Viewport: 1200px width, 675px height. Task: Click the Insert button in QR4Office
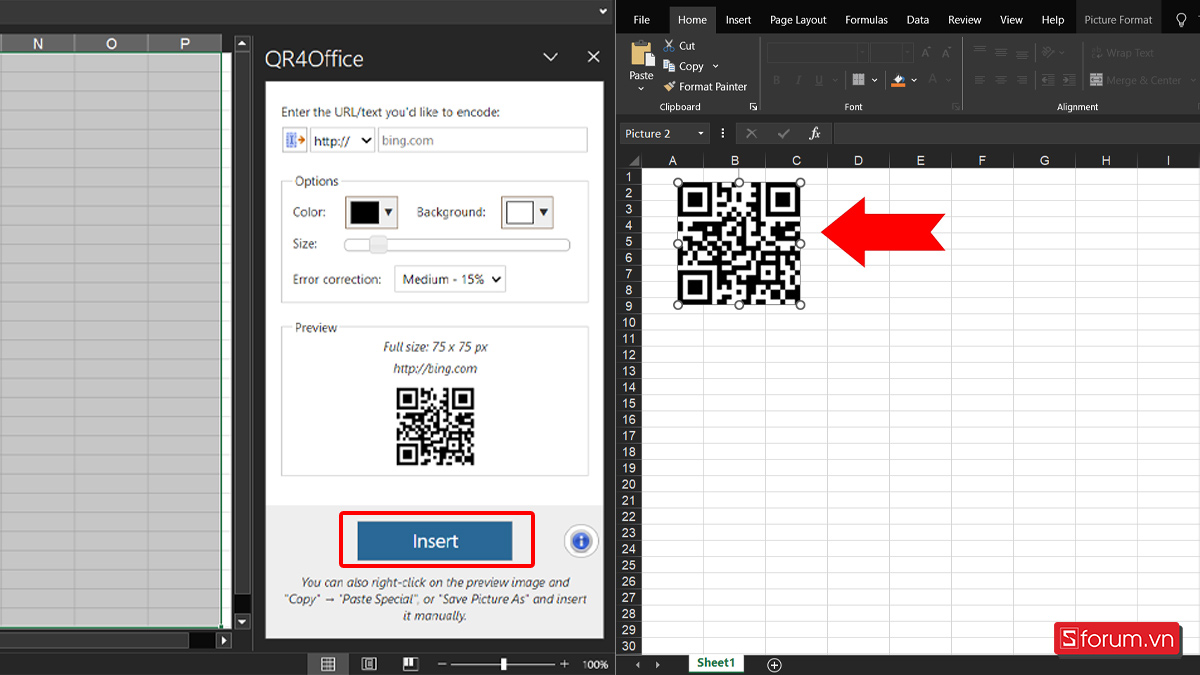coord(437,540)
